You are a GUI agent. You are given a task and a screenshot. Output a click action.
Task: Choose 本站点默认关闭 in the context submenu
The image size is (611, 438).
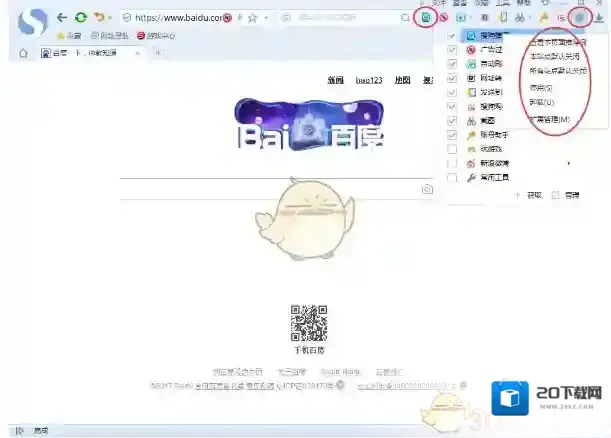coord(554,57)
